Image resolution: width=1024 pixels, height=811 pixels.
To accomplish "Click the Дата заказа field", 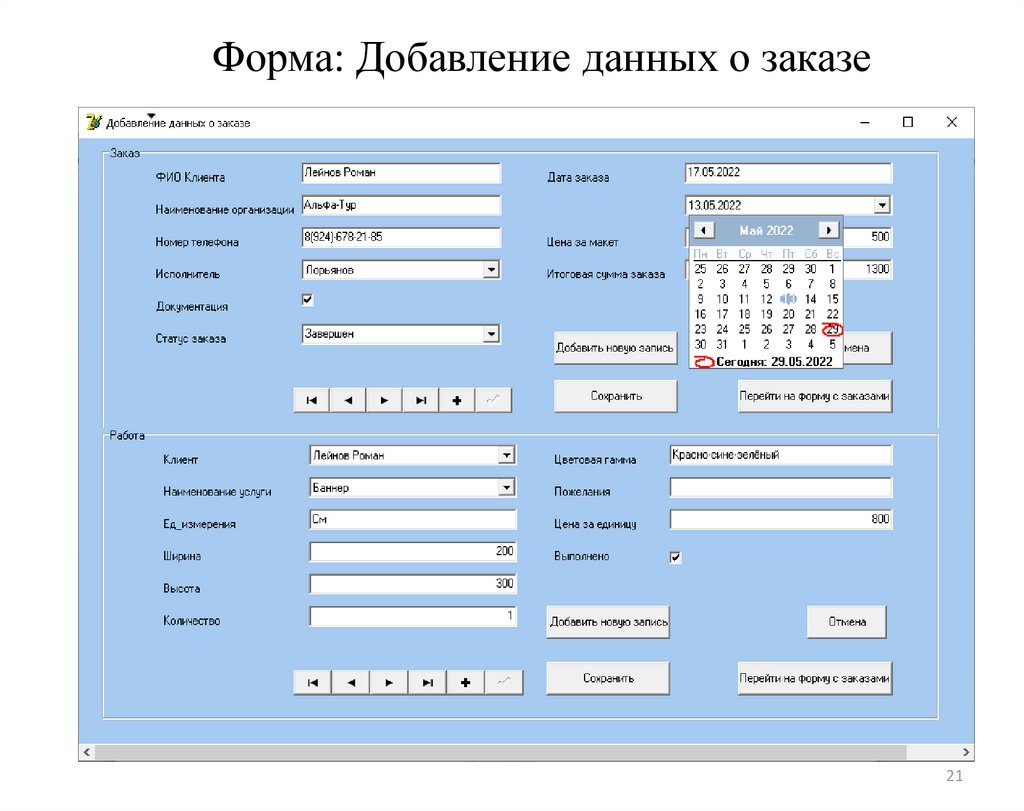I will tap(788, 173).
